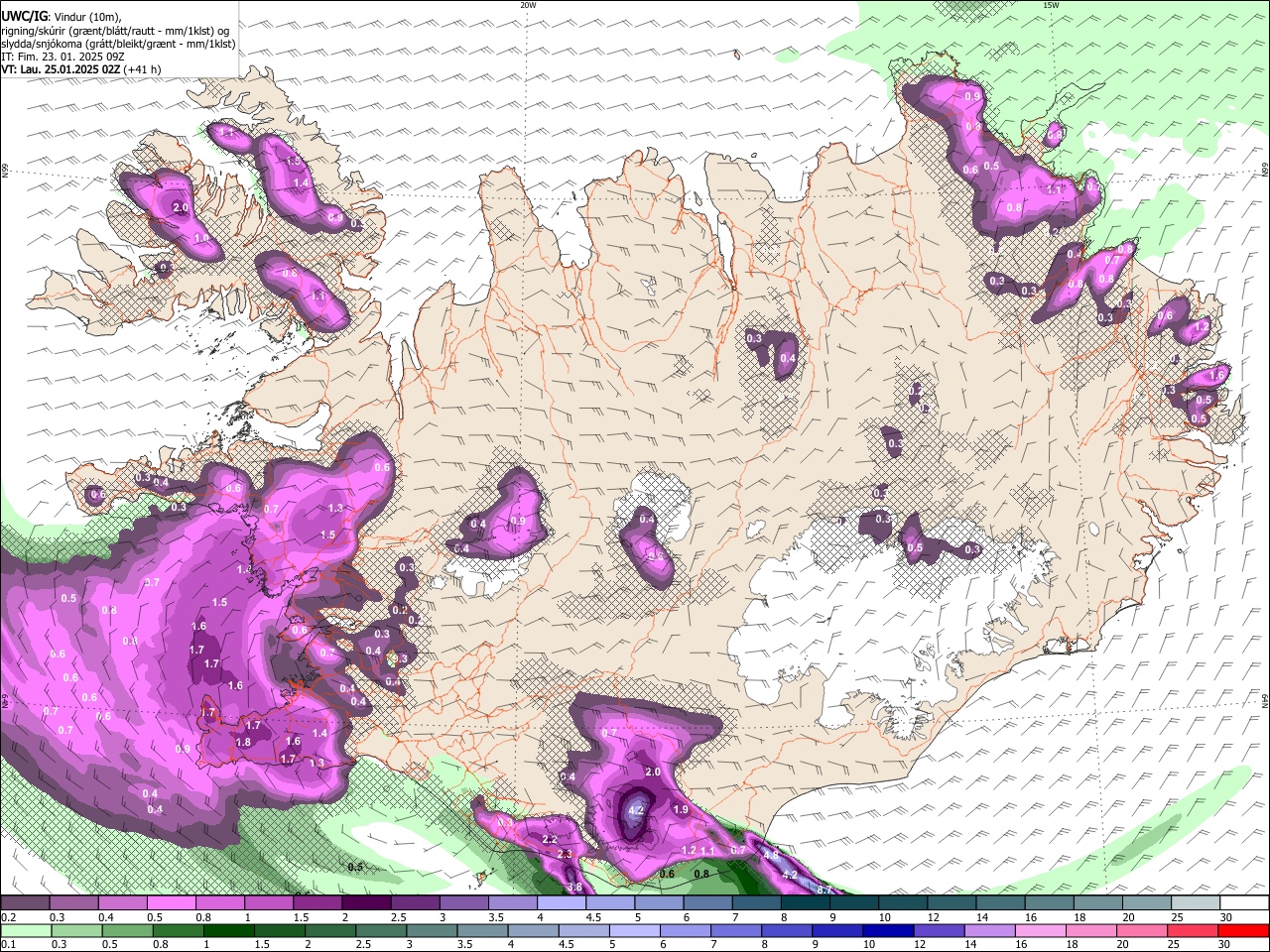
Task: Click the 'slydda/snjókoma' legend description line
Action: coord(119,44)
